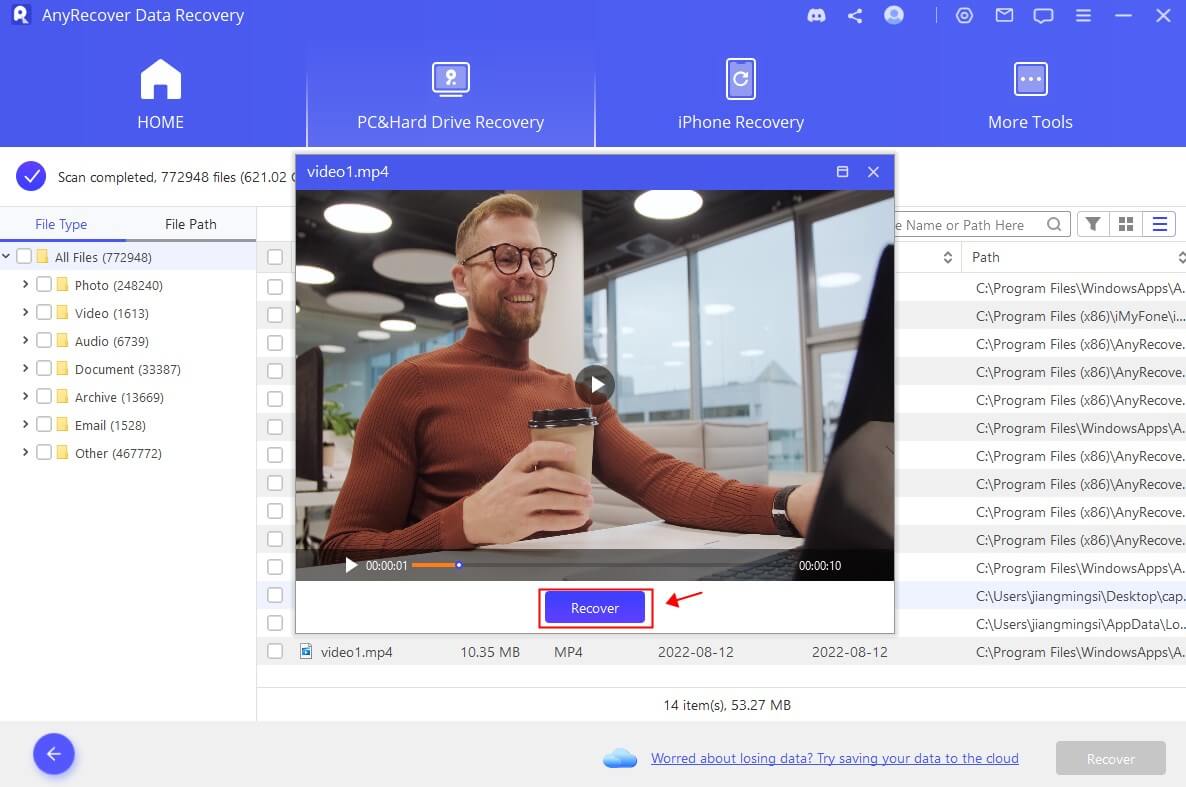Open the feedback mail icon
This screenshot has height=787, width=1186.
[1004, 15]
